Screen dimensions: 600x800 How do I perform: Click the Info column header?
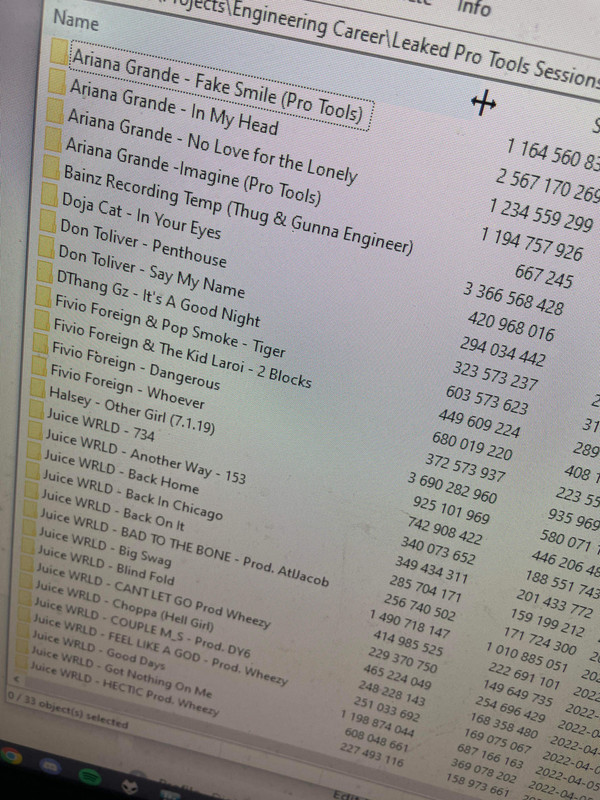pyautogui.click(x=474, y=7)
